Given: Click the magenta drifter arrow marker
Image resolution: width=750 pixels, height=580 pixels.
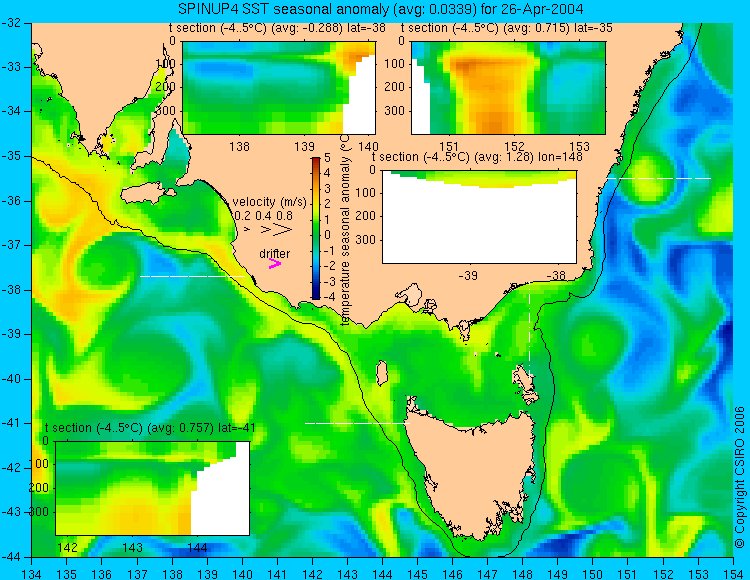Looking at the screenshot, I should (275, 263).
